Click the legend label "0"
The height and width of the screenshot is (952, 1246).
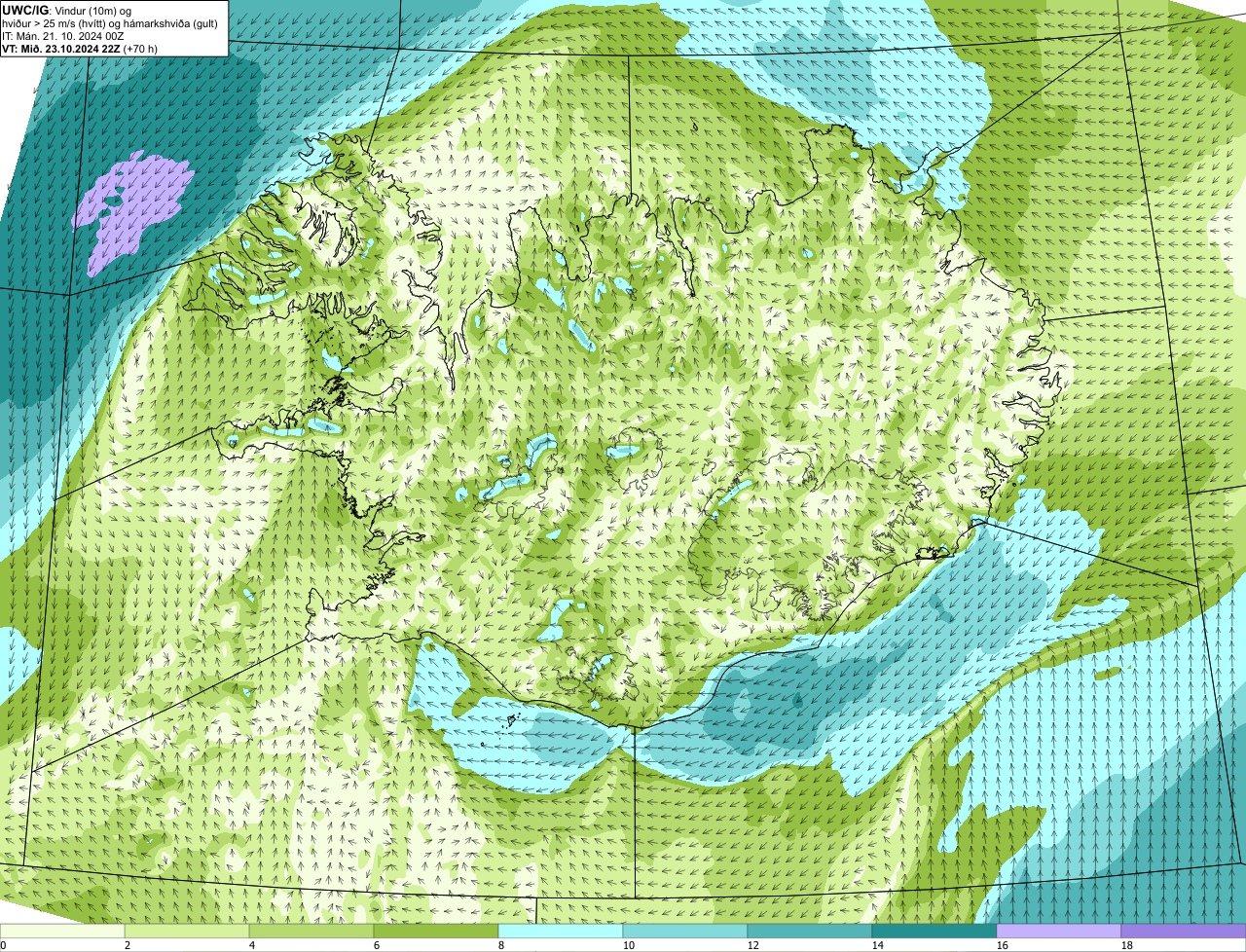pos(3,945)
